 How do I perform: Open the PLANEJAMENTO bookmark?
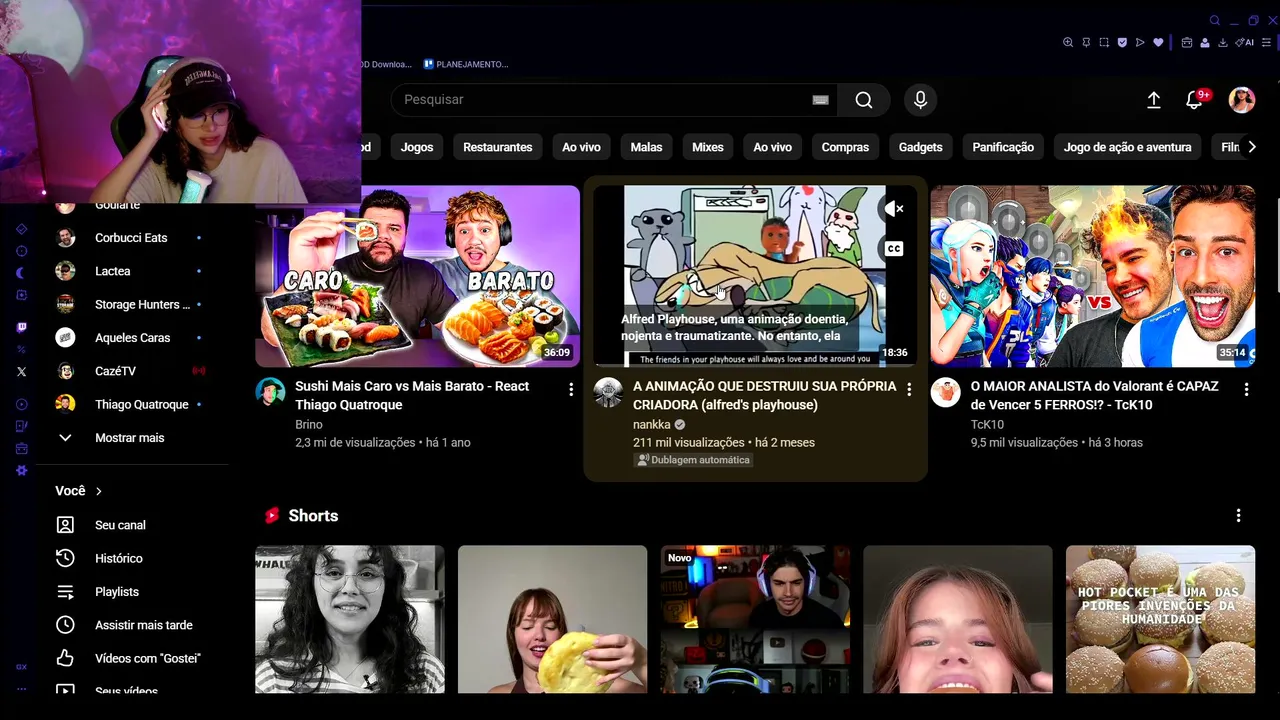tap(466, 64)
